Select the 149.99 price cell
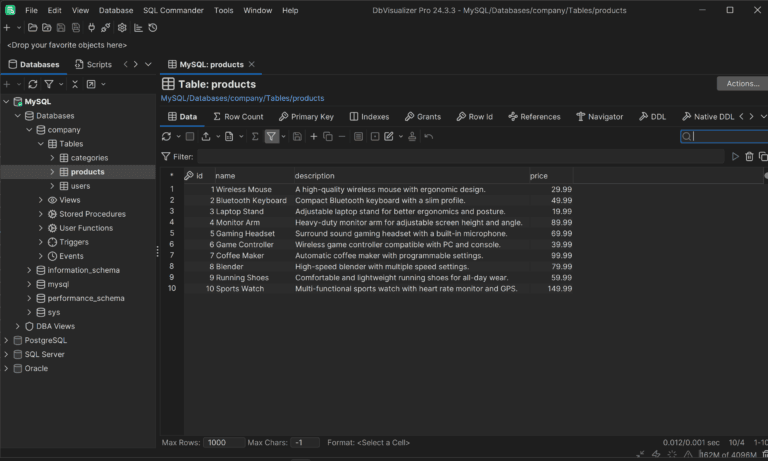This screenshot has width=768, height=461. pyautogui.click(x=551, y=289)
